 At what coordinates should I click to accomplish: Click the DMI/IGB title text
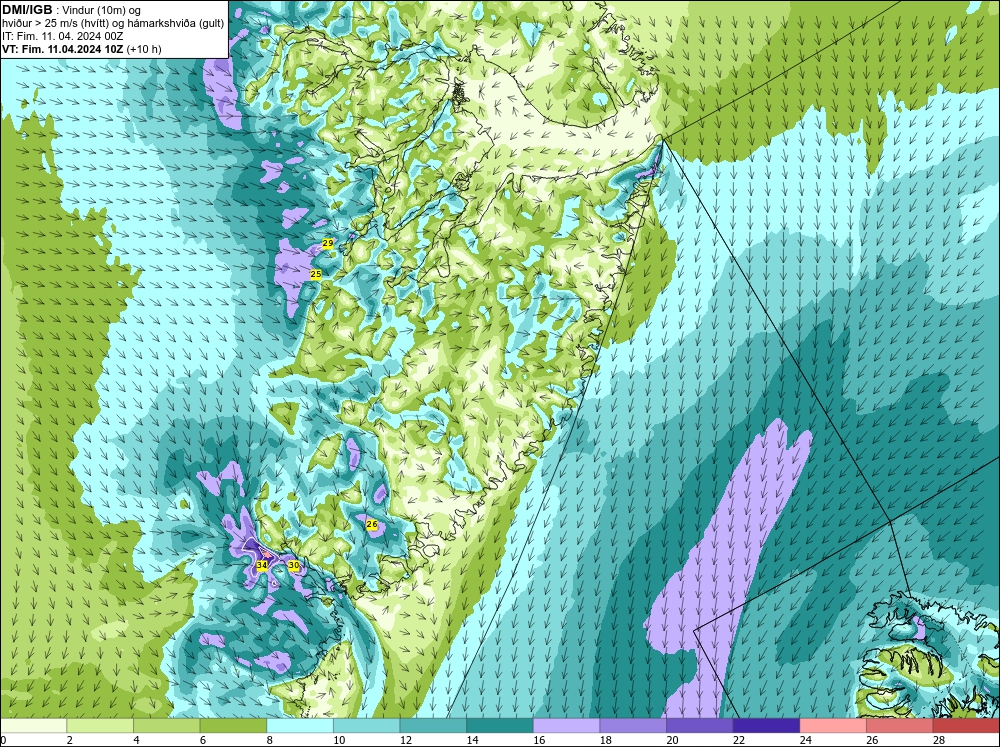tap(27, 10)
